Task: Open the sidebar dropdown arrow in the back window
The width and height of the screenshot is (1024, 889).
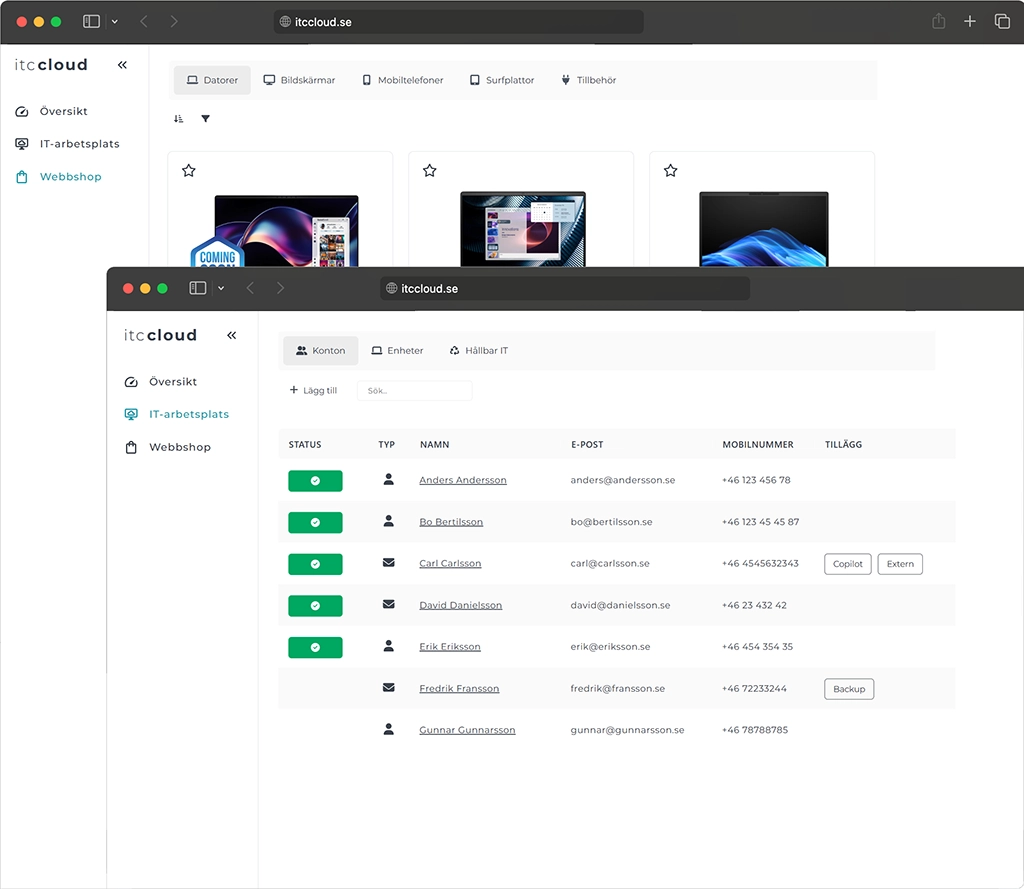Action: pyautogui.click(x=114, y=21)
